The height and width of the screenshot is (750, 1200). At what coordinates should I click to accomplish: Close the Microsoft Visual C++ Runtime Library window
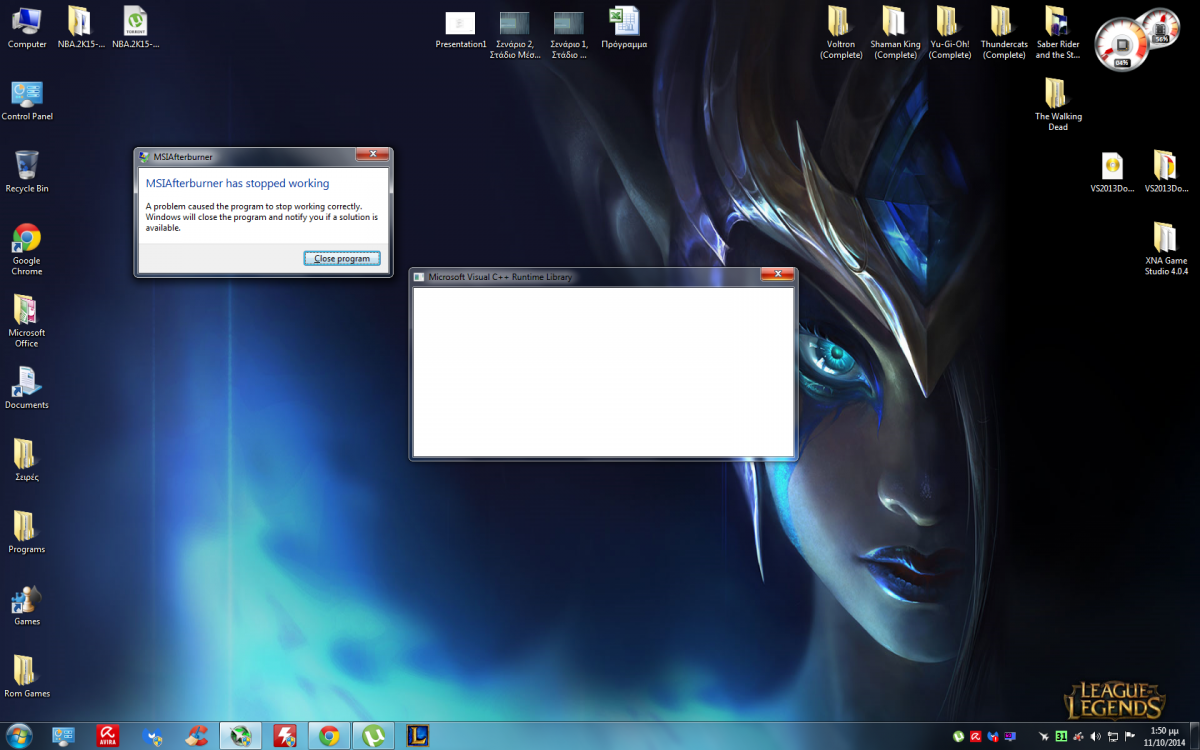tap(777, 275)
